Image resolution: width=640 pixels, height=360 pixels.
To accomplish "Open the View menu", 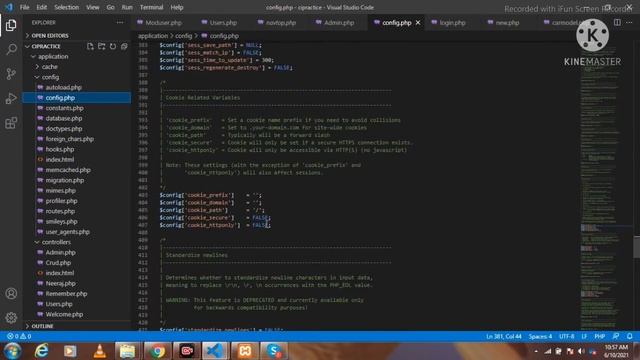I will click(x=93, y=7).
